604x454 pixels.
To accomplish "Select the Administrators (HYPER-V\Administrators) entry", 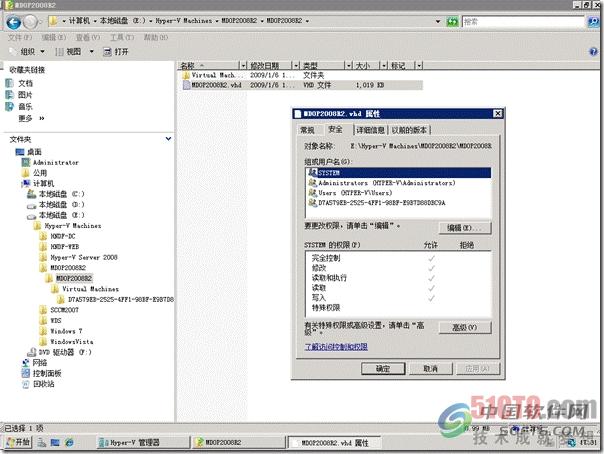I will (x=398, y=183).
